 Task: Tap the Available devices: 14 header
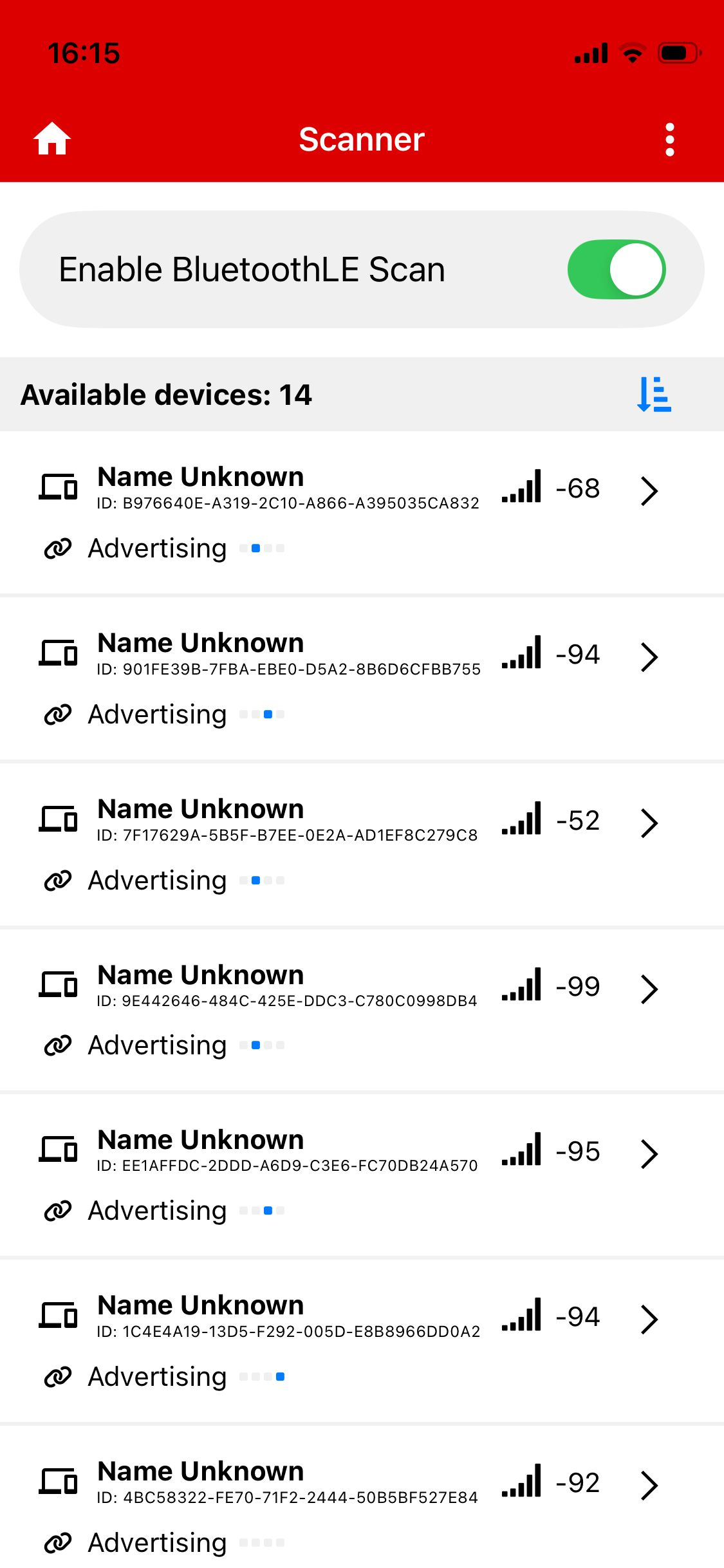pos(166,395)
